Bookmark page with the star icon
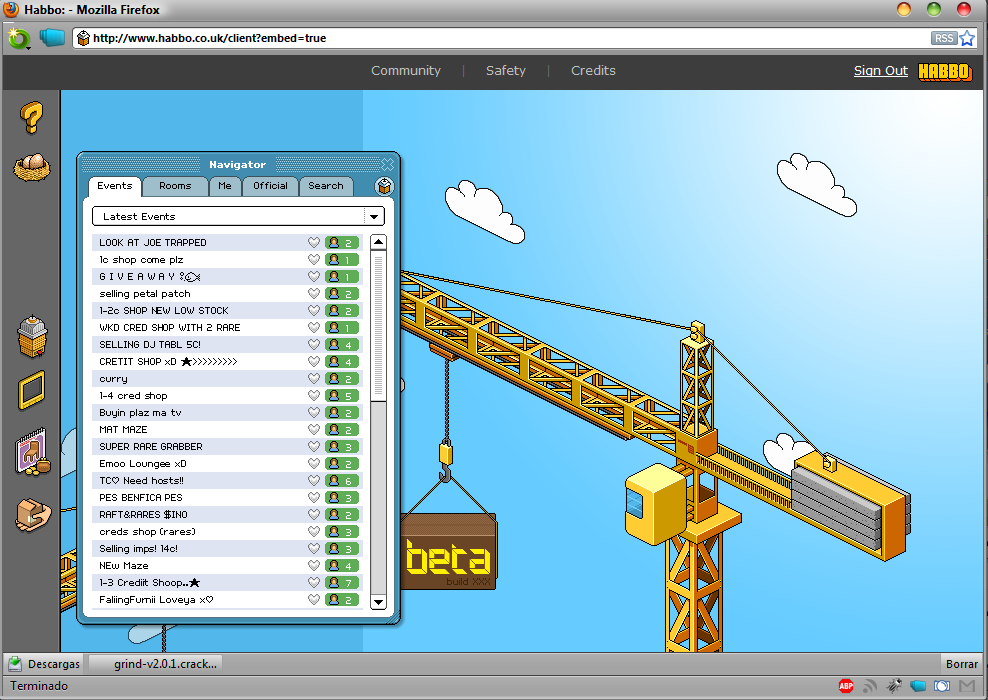Image resolution: width=988 pixels, height=700 pixels. (967, 38)
